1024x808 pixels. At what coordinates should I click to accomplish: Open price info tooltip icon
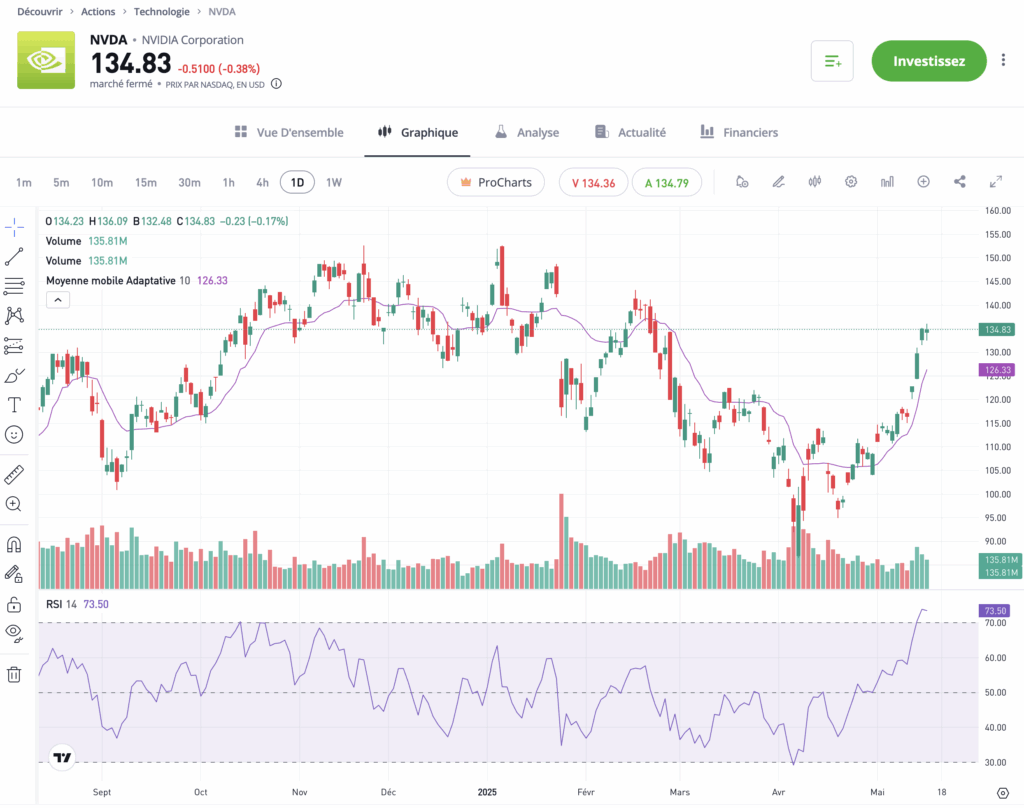point(276,84)
